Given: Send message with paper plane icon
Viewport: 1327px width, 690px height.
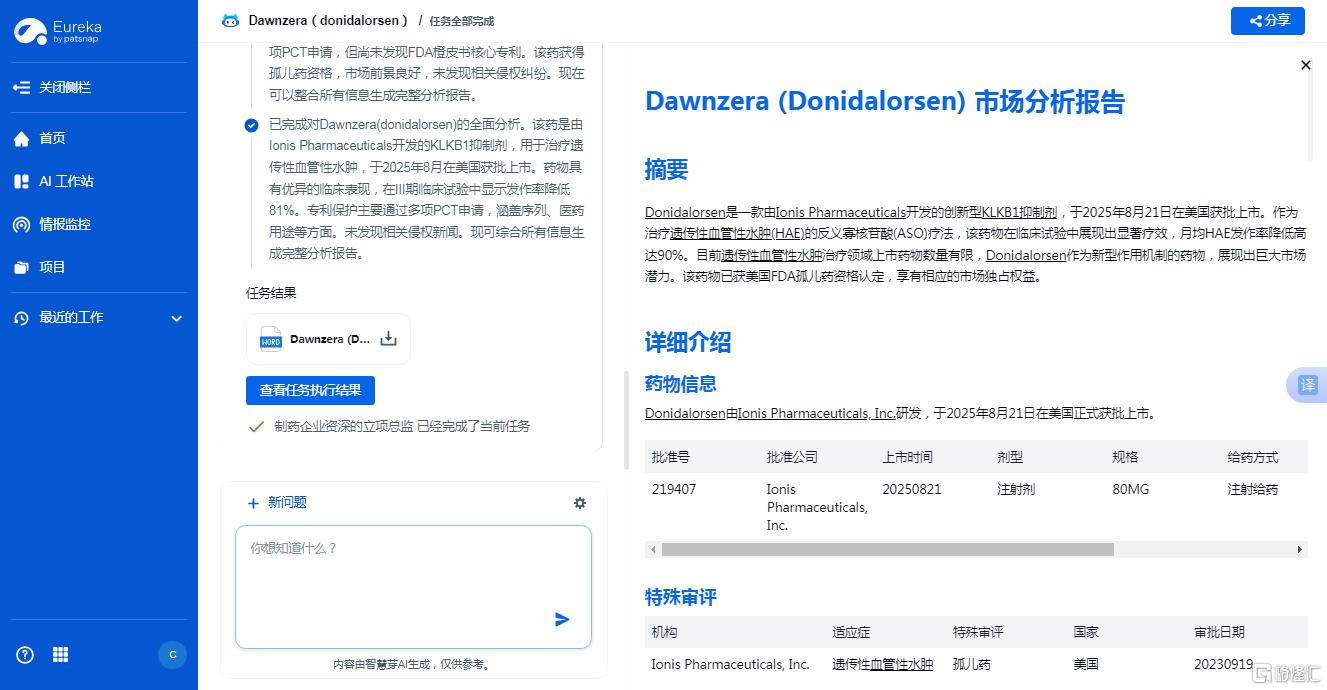Looking at the screenshot, I should 562,620.
